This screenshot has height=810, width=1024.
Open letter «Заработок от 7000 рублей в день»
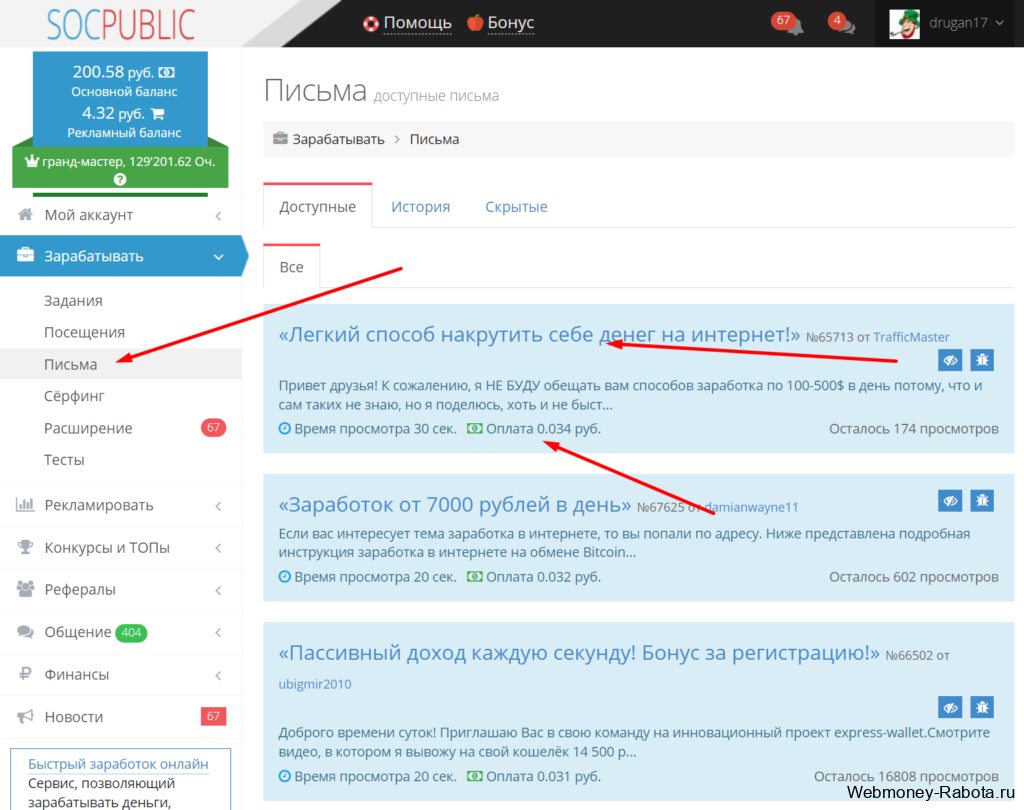coord(455,504)
